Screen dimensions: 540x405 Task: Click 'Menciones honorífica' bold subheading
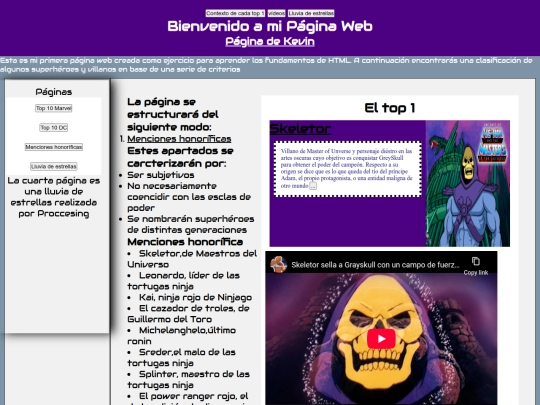tap(185, 242)
